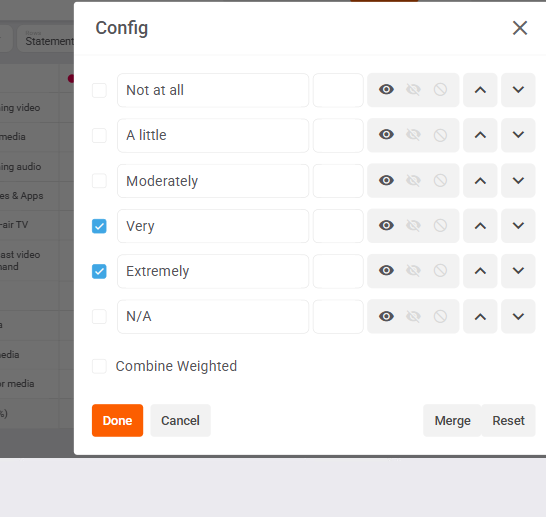
Task: Check the 'A little' checkbox
Action: [x=99, y=135]
